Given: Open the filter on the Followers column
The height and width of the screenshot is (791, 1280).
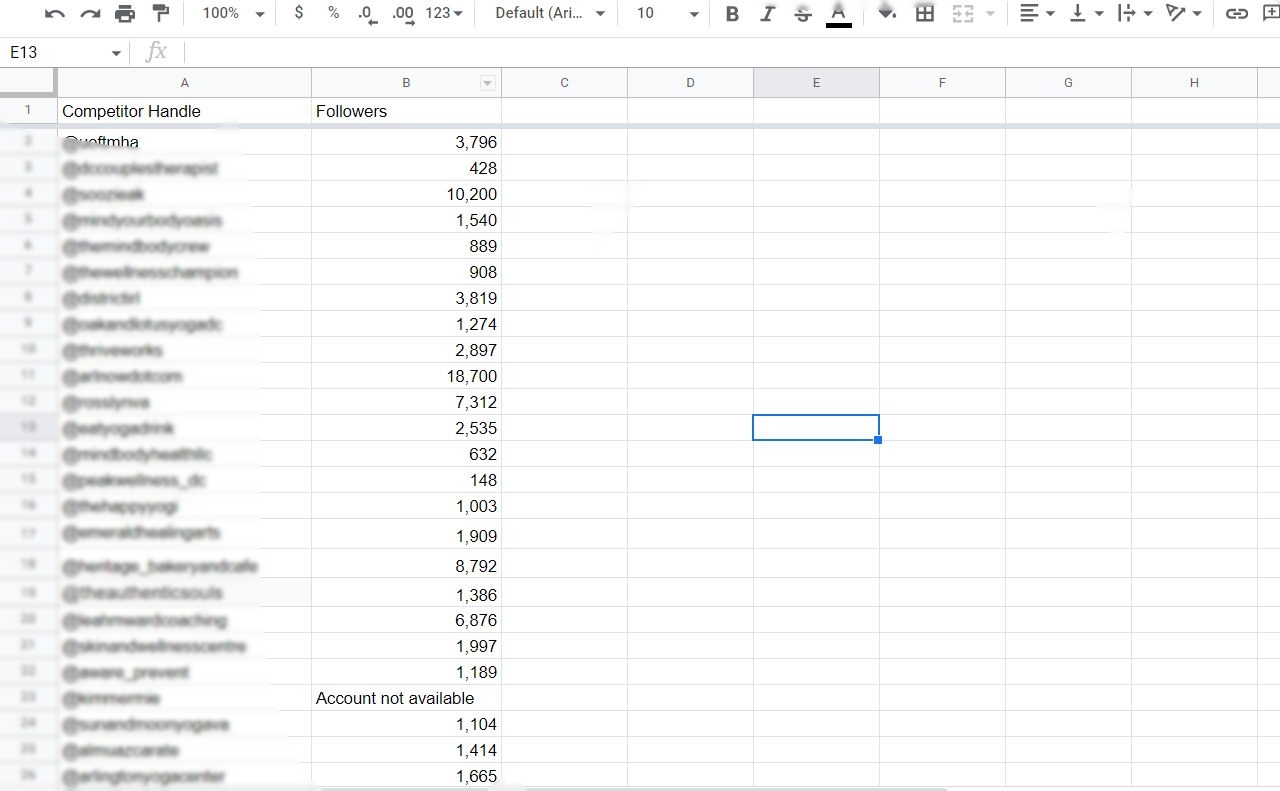Looking at the screenshot, I should coord(488,83).
